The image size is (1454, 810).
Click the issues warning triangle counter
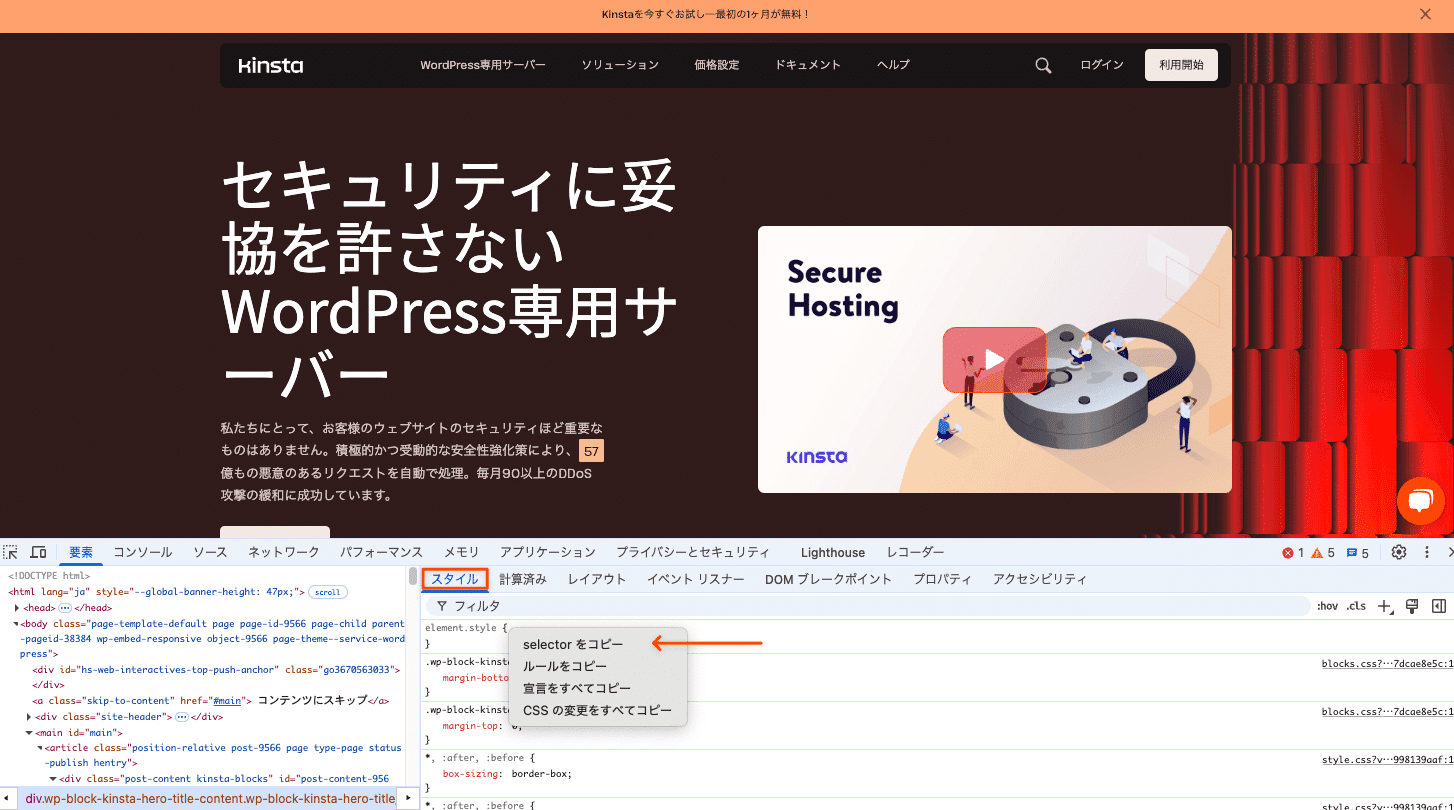[1318, 551]
